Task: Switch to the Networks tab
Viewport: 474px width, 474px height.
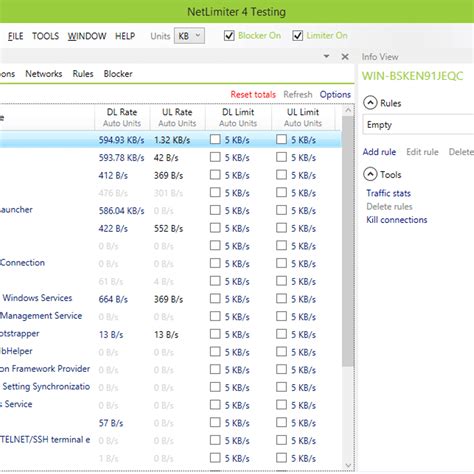Action: coord(44,74)
